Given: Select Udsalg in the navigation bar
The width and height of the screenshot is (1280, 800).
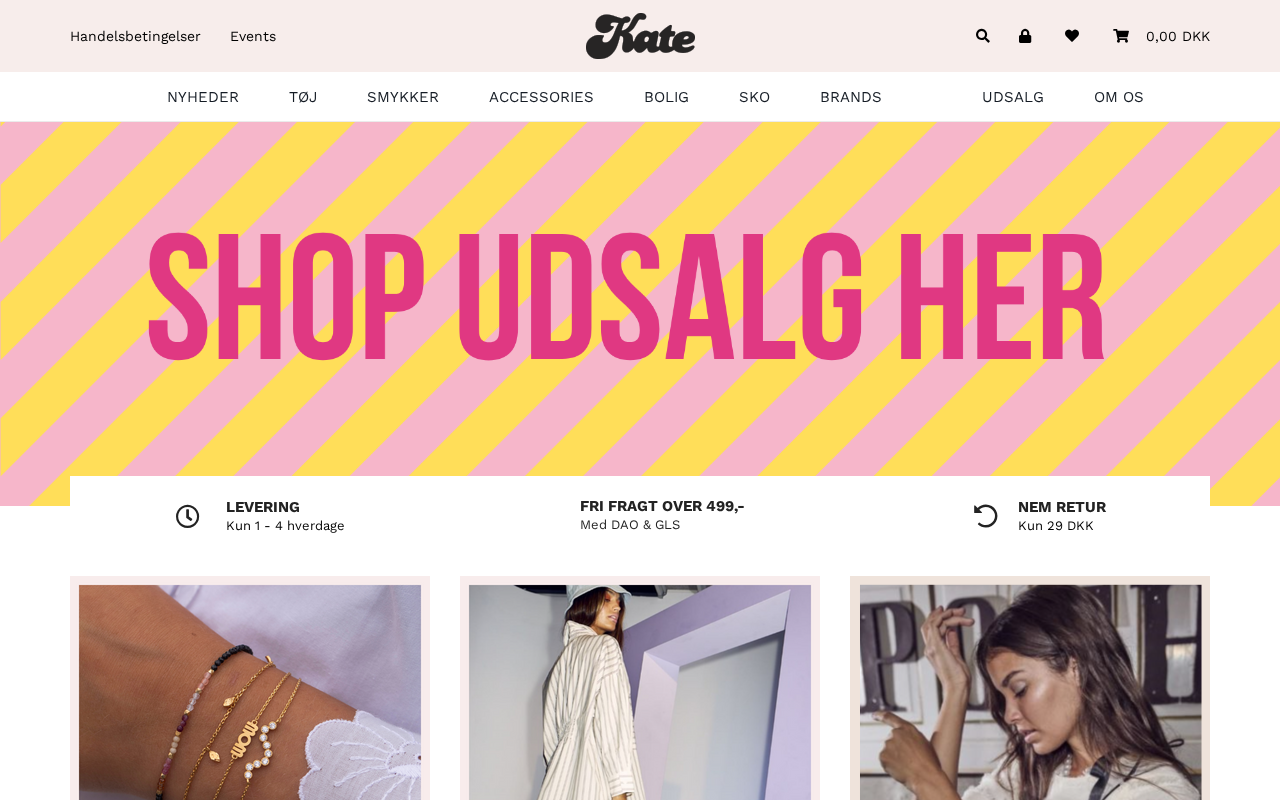Looking at the screenshot, I should [x=1013, y=97].
